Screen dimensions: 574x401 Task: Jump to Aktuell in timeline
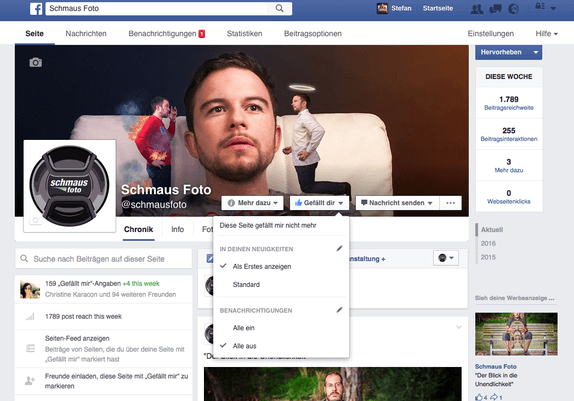492,230
